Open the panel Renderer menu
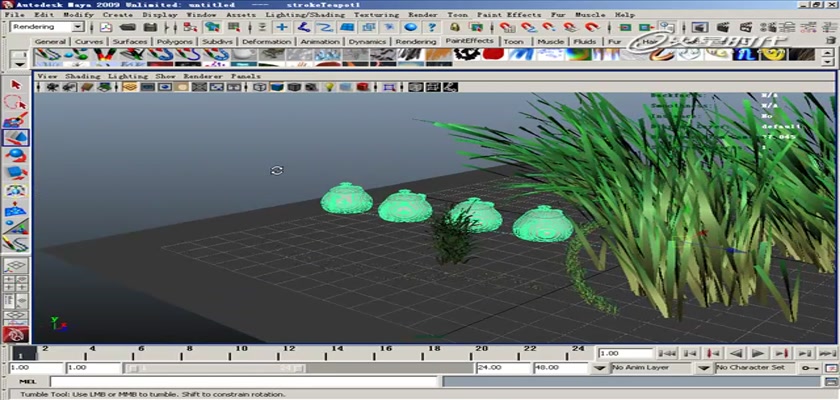 [202, 76]
